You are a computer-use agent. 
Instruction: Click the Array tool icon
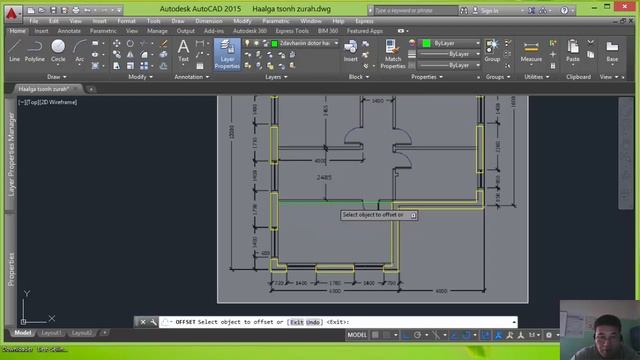point(144,65)
